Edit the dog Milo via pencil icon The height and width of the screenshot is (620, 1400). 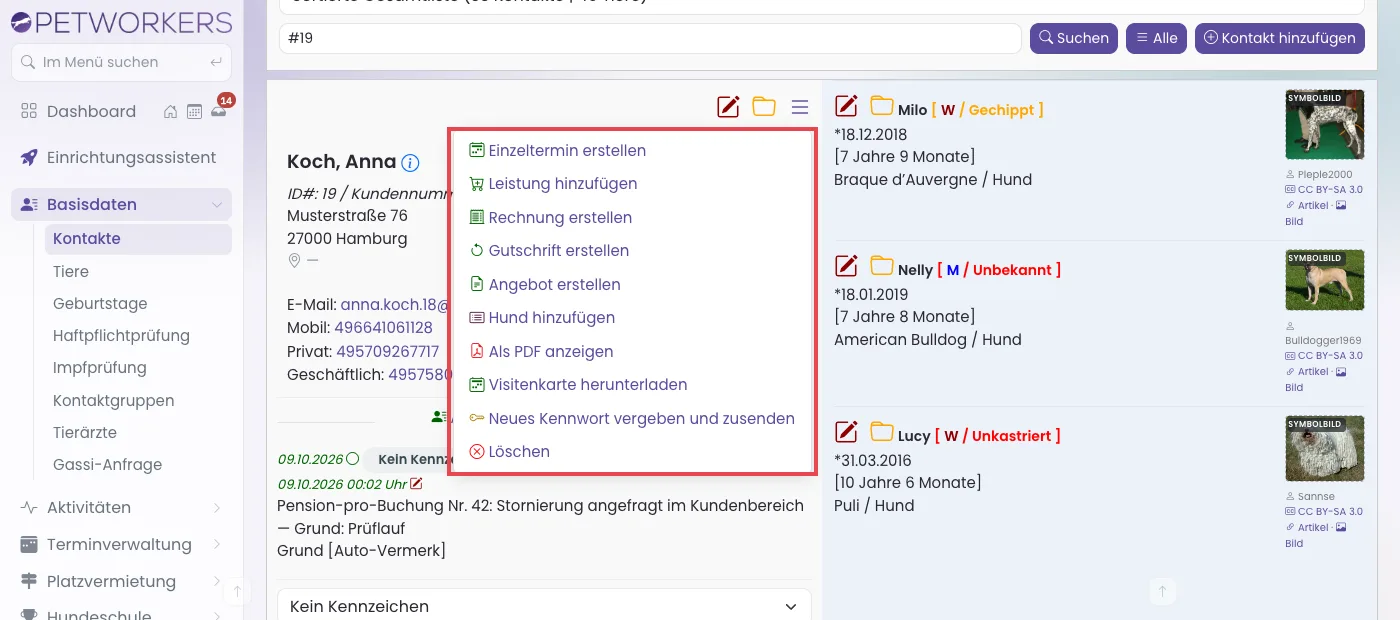tap(846, 105)
